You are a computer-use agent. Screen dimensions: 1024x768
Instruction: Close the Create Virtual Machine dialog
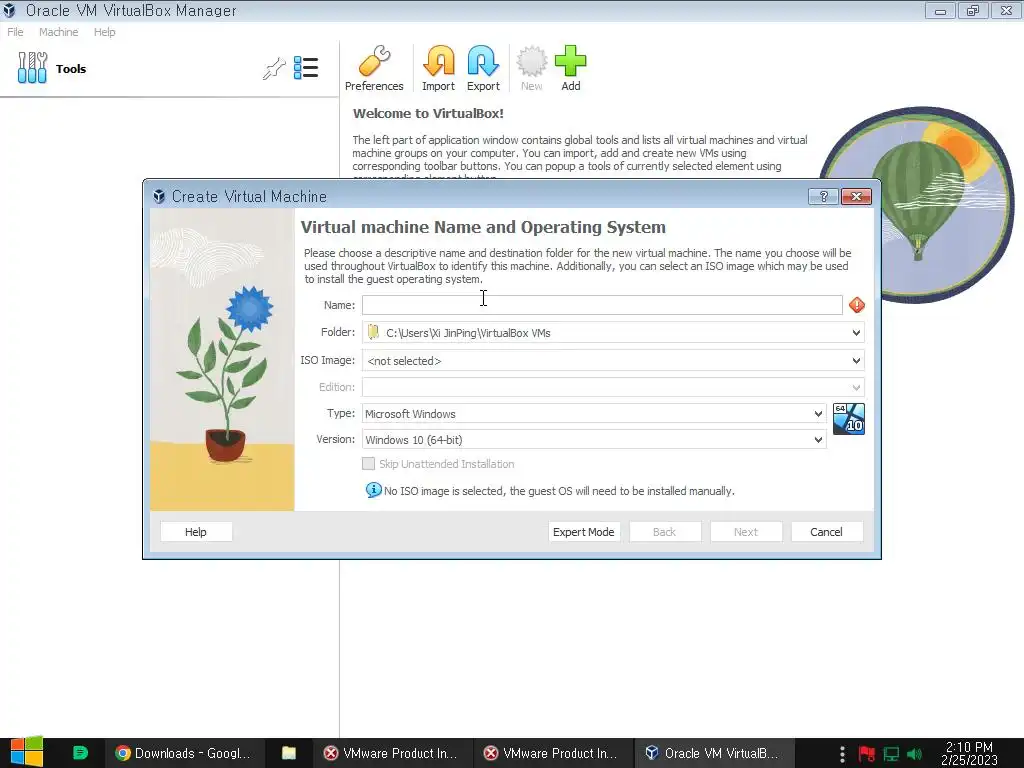[856, 197]
